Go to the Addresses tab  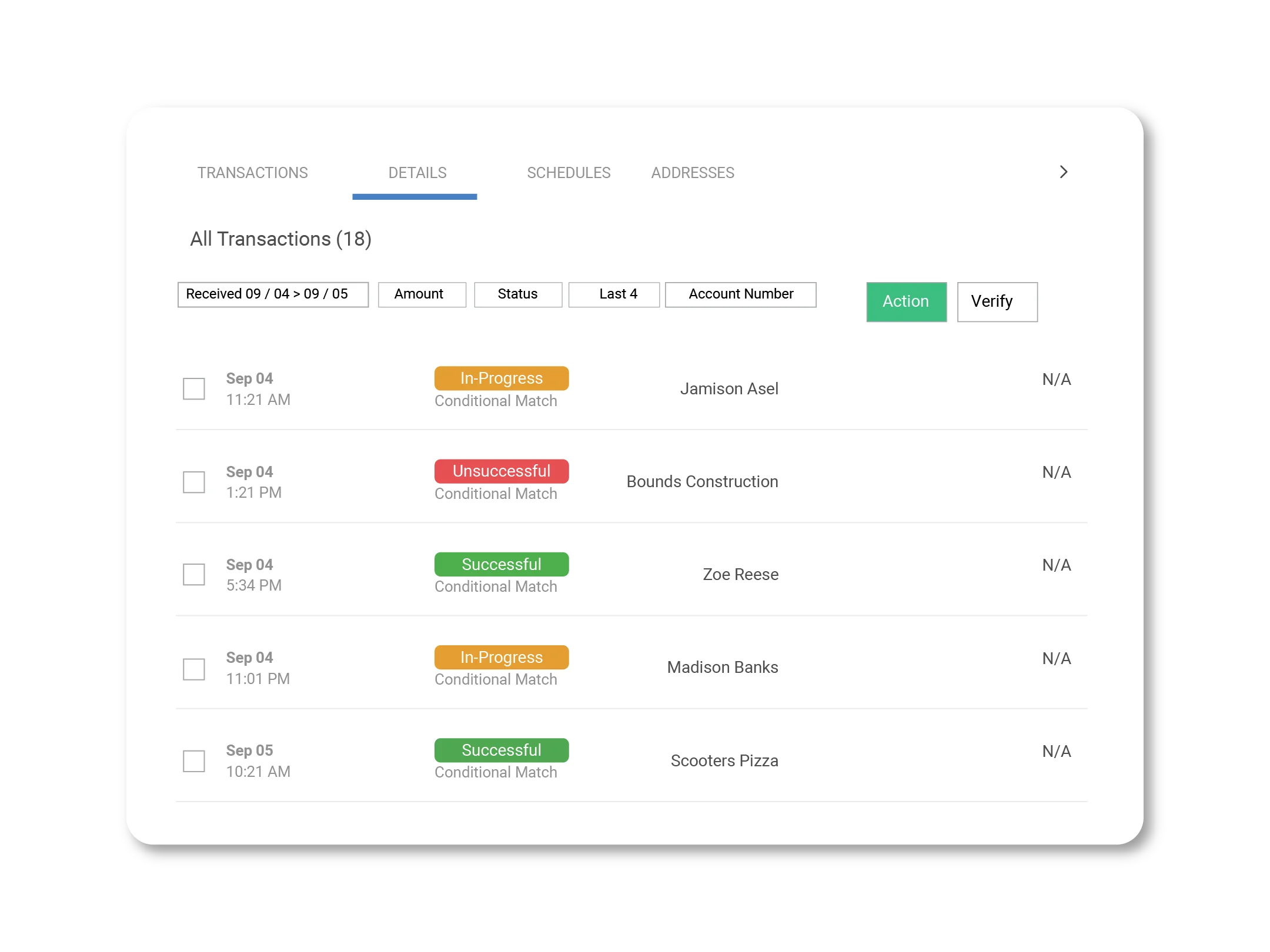[693, 173]
